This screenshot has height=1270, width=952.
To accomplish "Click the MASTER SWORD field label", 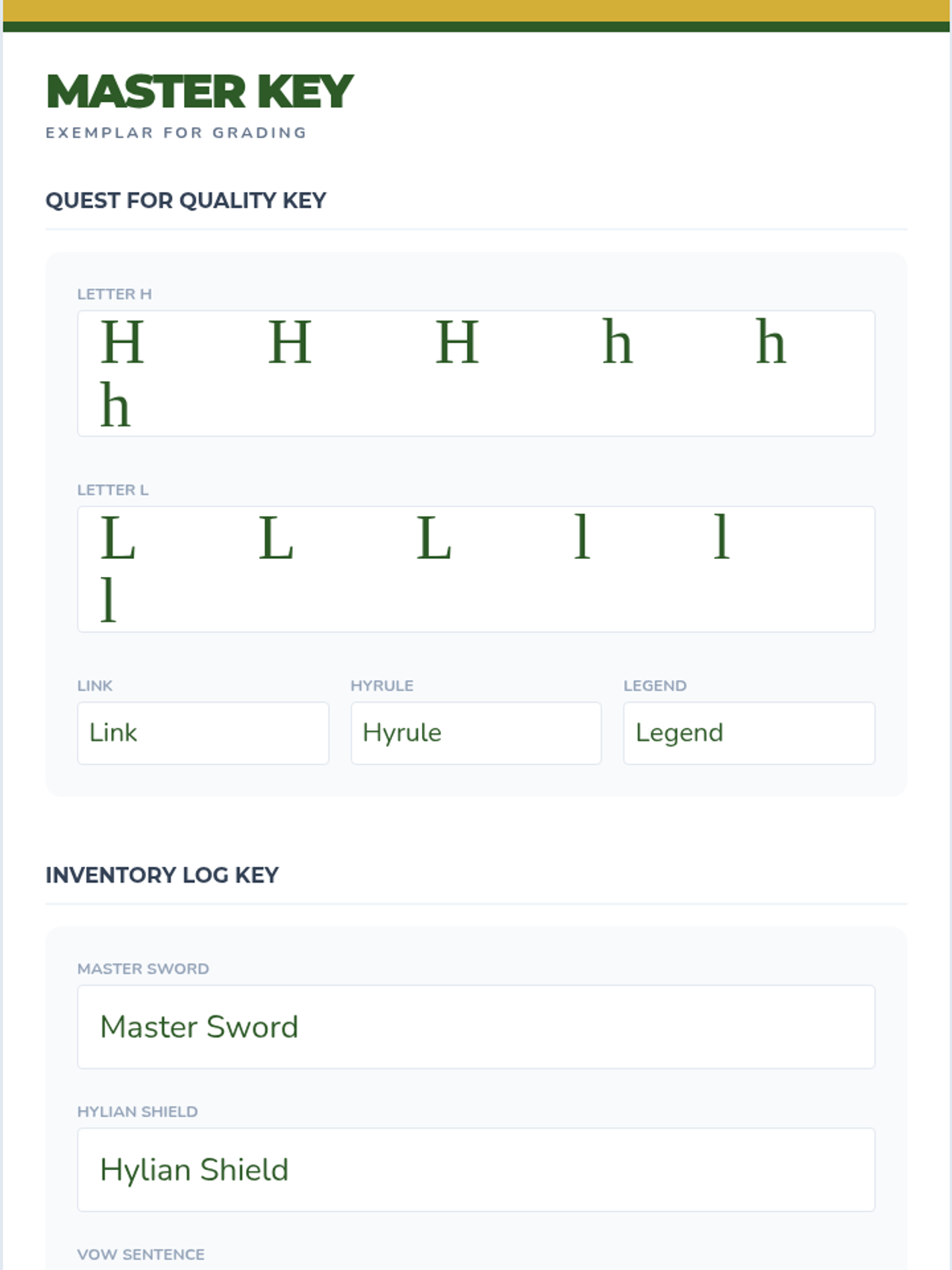I will [x=143, y=968].
